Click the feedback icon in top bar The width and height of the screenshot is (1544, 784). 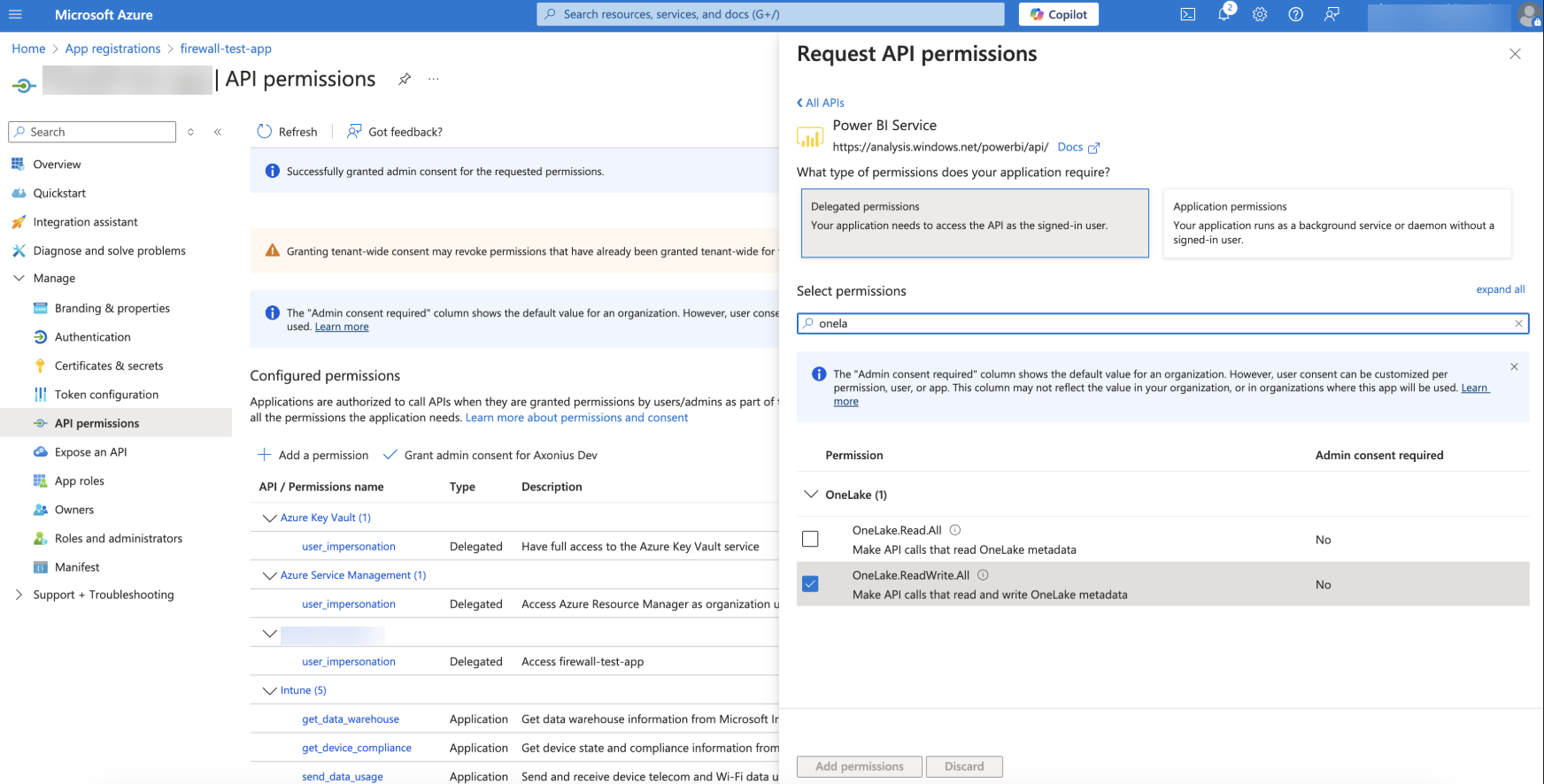(x=1332, y=14)
